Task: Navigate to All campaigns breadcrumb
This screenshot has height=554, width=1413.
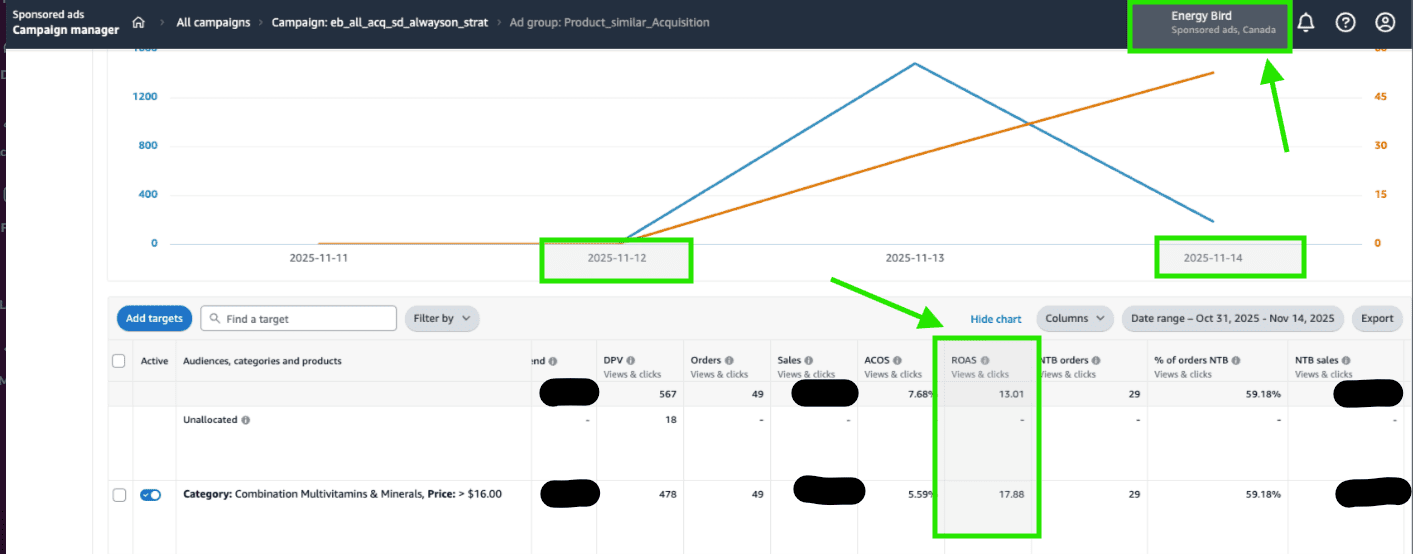Action: point(213,22)
